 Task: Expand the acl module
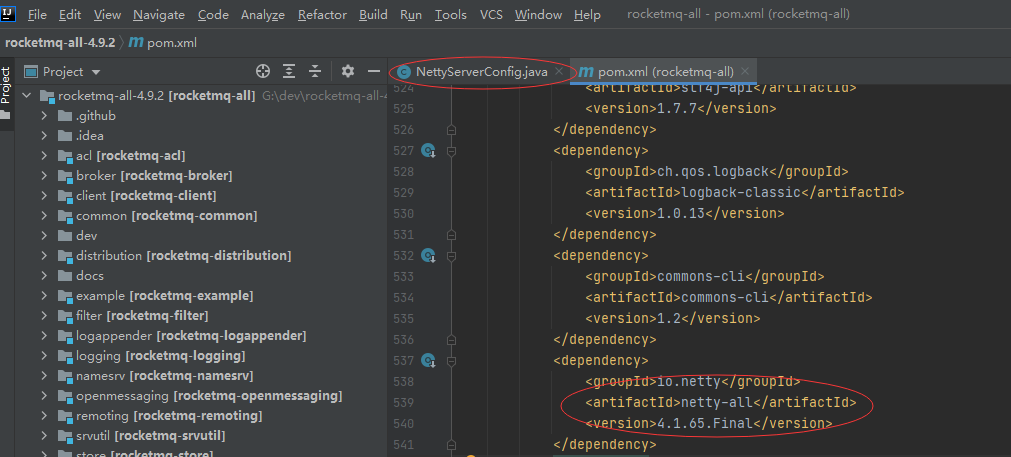click(x=44, y=156)
